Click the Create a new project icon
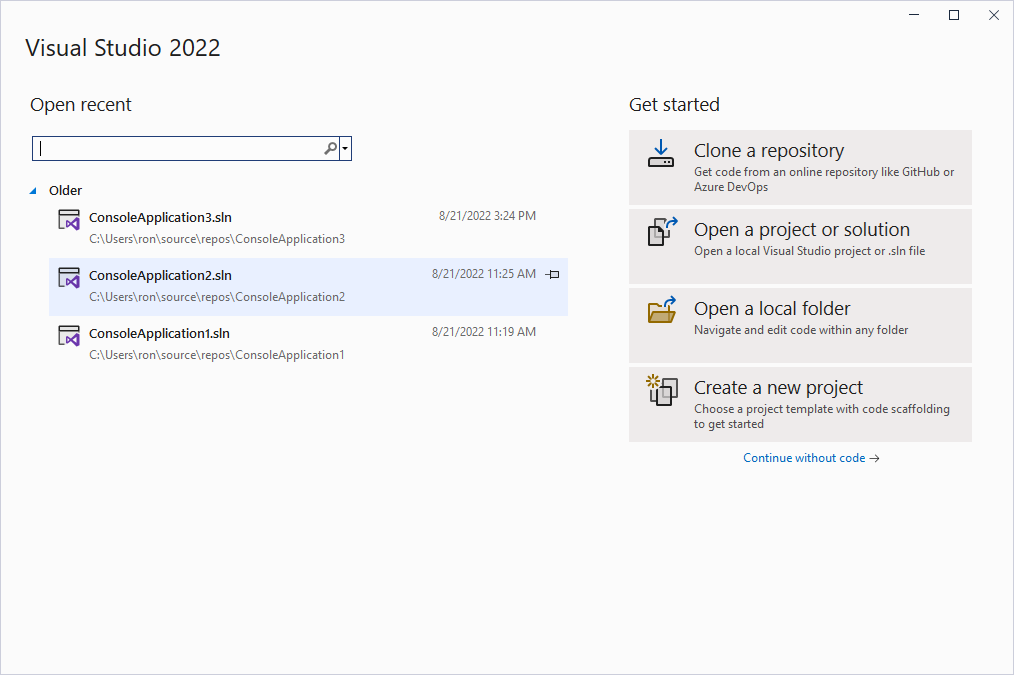 click(661, 391)
